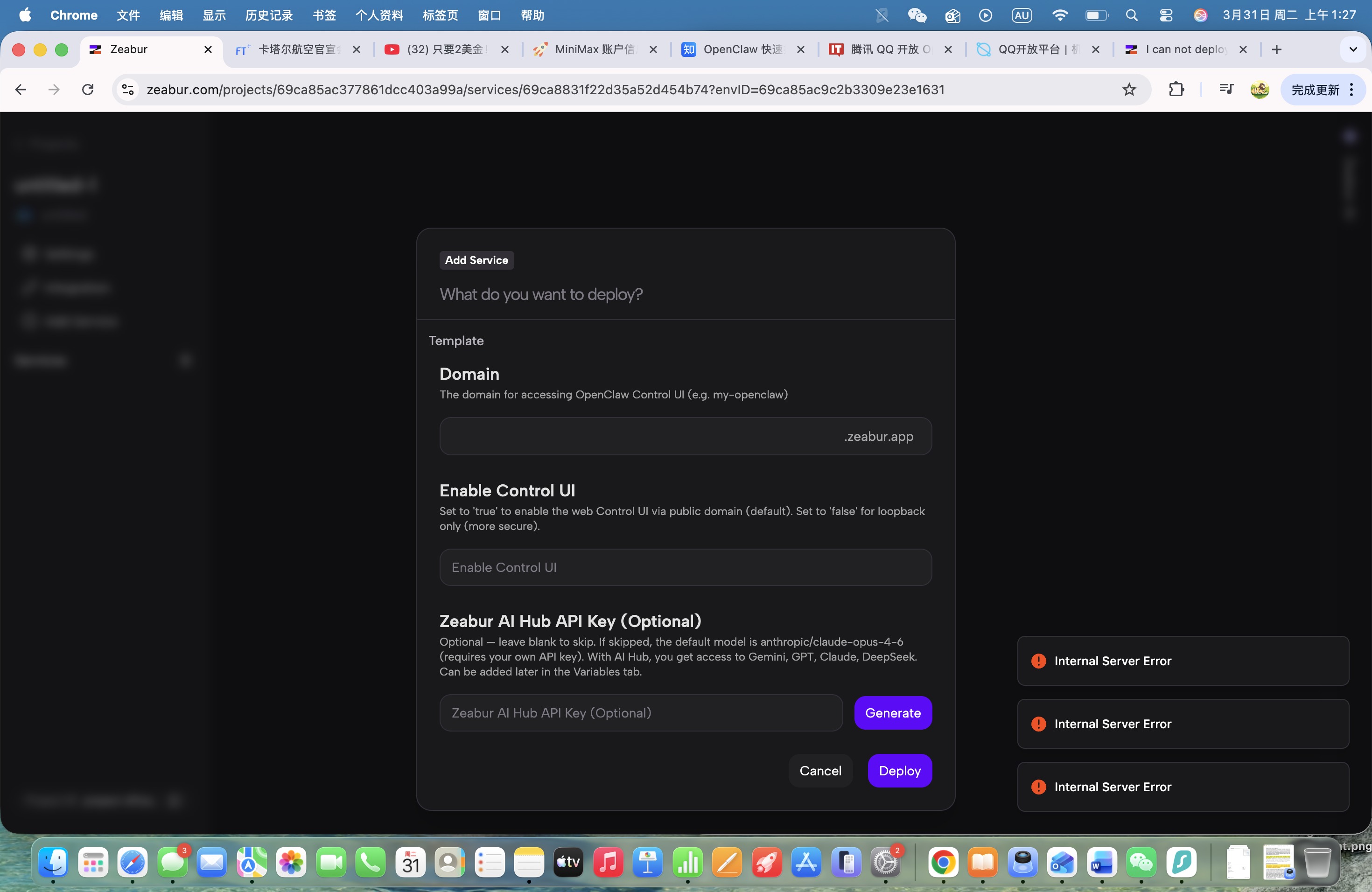The image size is (1372, 892).
Task: Reload the Zeabur page
Action: pyautogui.click(x=88, y=89)
